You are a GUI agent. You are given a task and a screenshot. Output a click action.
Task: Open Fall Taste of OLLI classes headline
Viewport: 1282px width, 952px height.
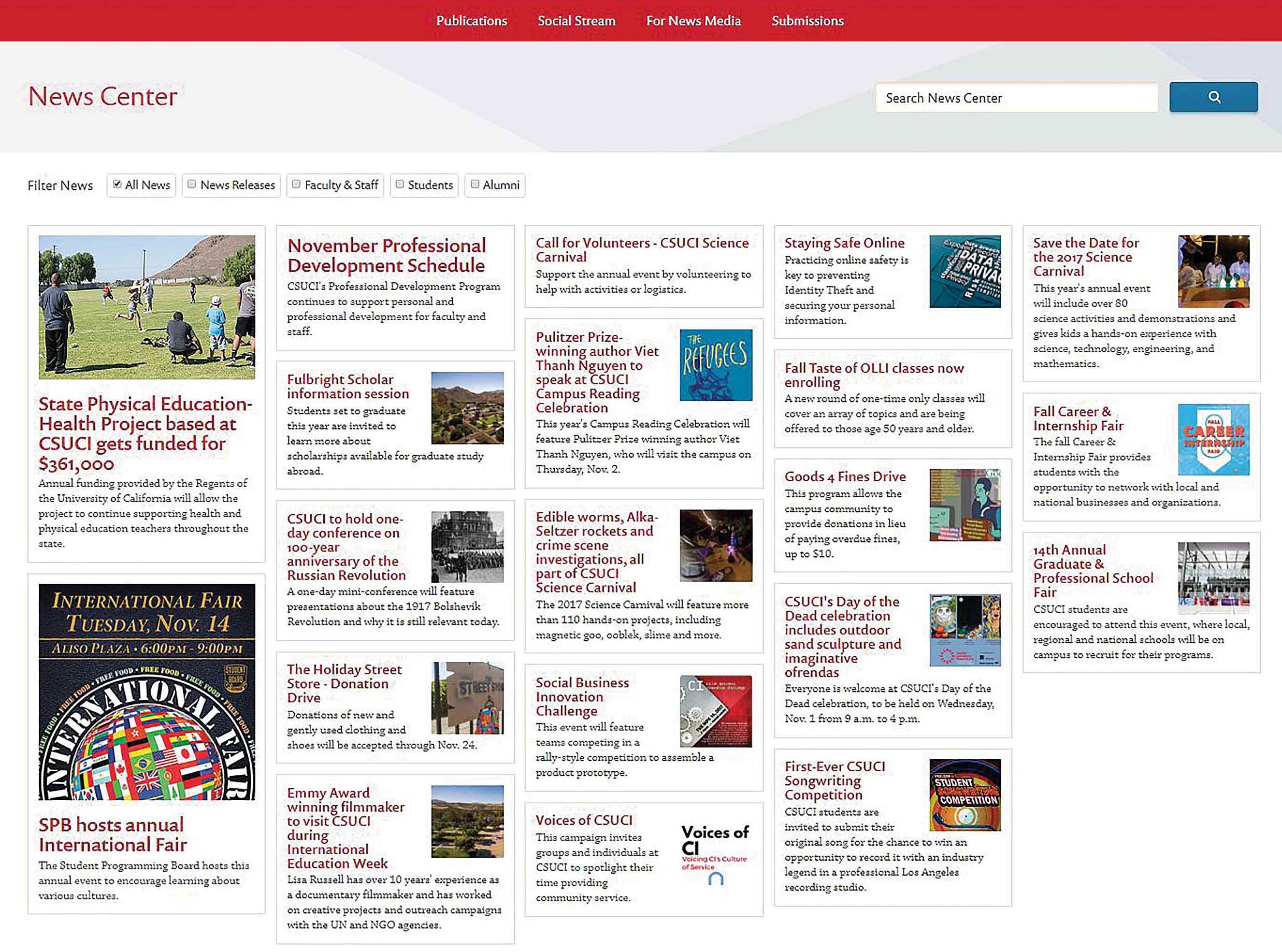pos(874,375)
